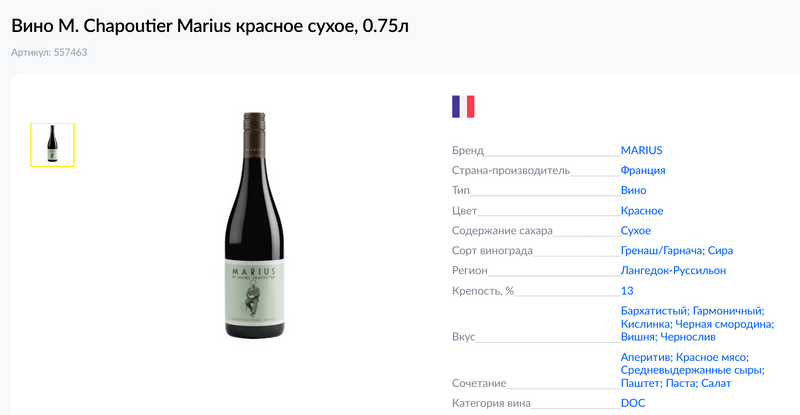Click the Лангедок-Руссильон region link
This screenshot has height=415, width=800.
(673, 270)
